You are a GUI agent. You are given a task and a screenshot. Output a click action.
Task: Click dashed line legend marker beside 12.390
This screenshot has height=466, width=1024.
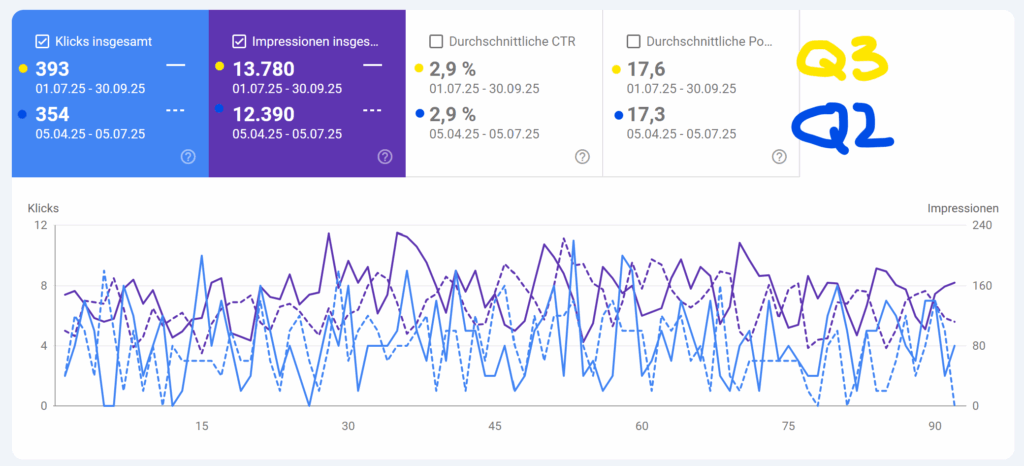(373, 110)
